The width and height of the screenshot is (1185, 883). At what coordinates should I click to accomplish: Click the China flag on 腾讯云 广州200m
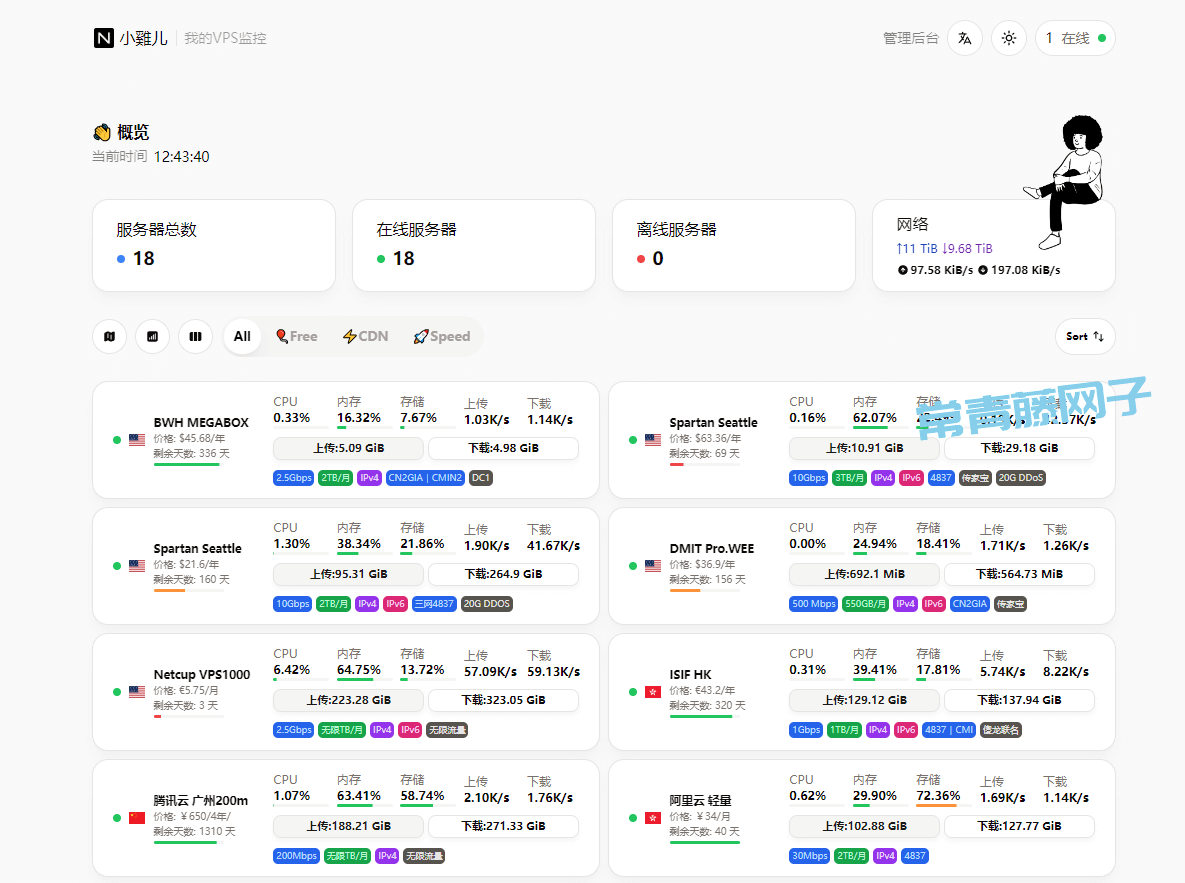[137, 818]
